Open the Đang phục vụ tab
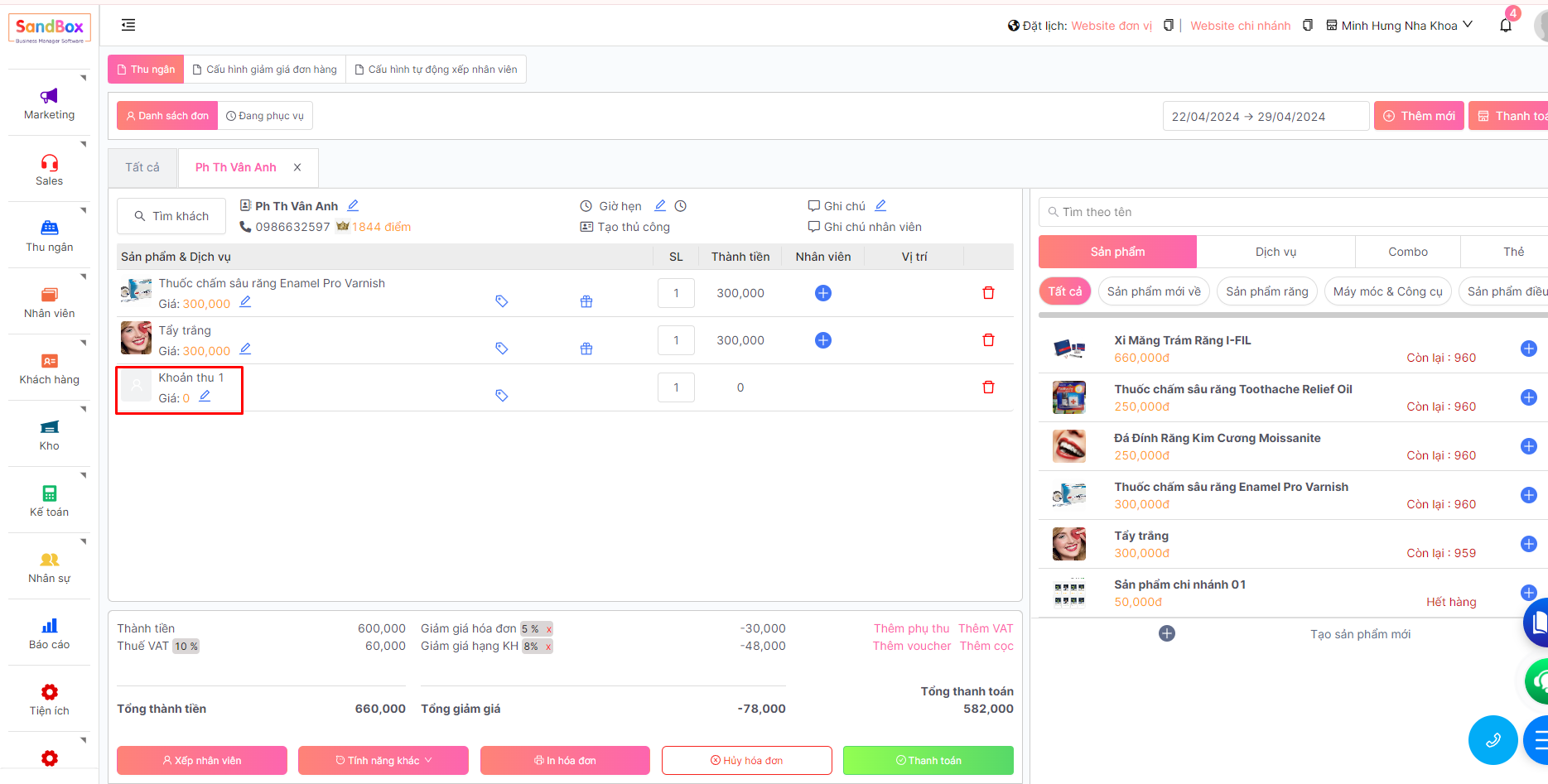Screen dimensions: 1548x784 pyautogui.click(x=265, y=116)
